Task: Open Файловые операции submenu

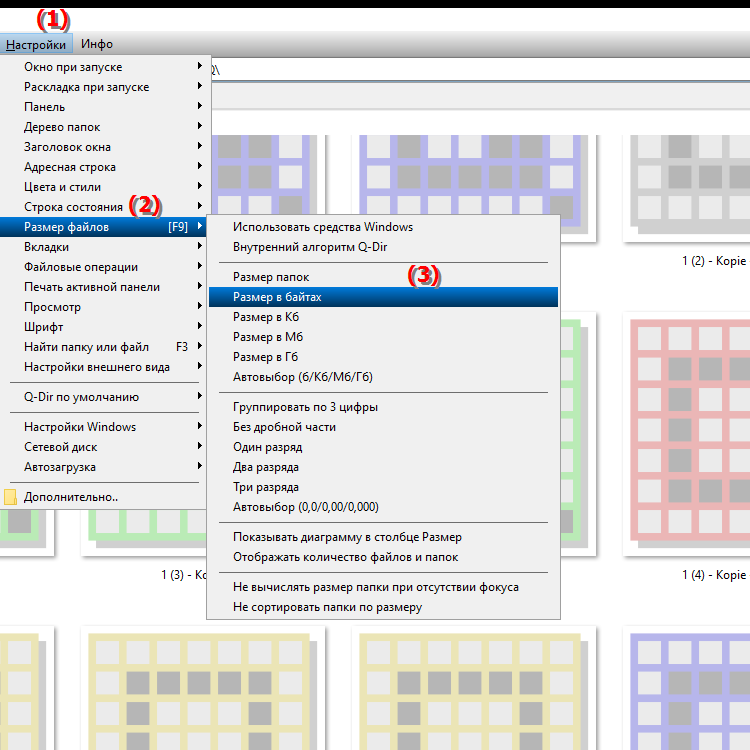Action: pos(104,267)
